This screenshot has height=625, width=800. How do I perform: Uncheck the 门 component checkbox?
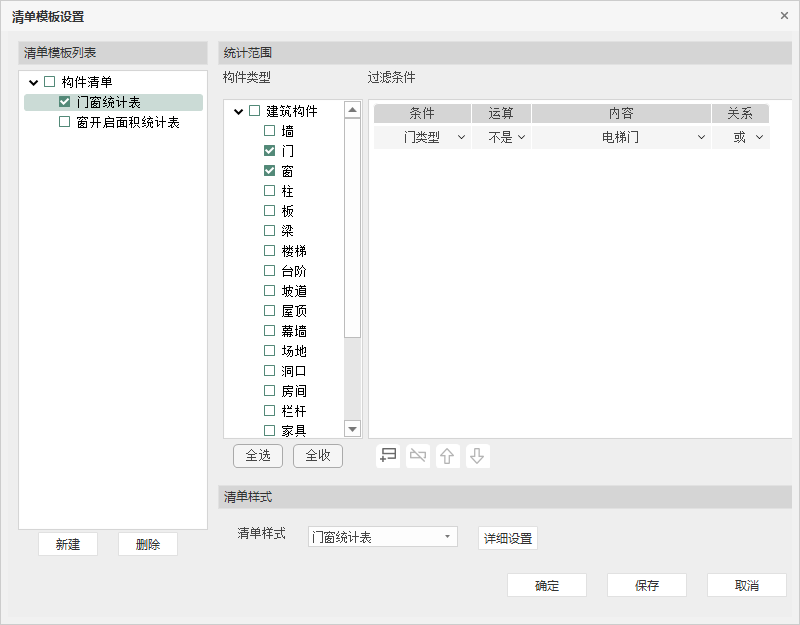(x=269, y=150)
